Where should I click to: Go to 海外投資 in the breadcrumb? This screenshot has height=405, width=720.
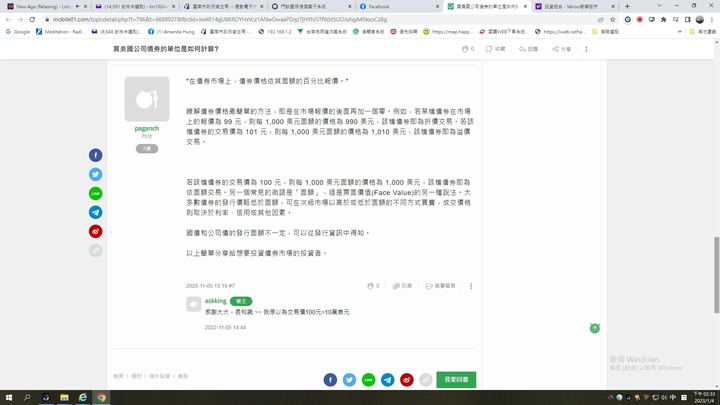click(159, 376)
